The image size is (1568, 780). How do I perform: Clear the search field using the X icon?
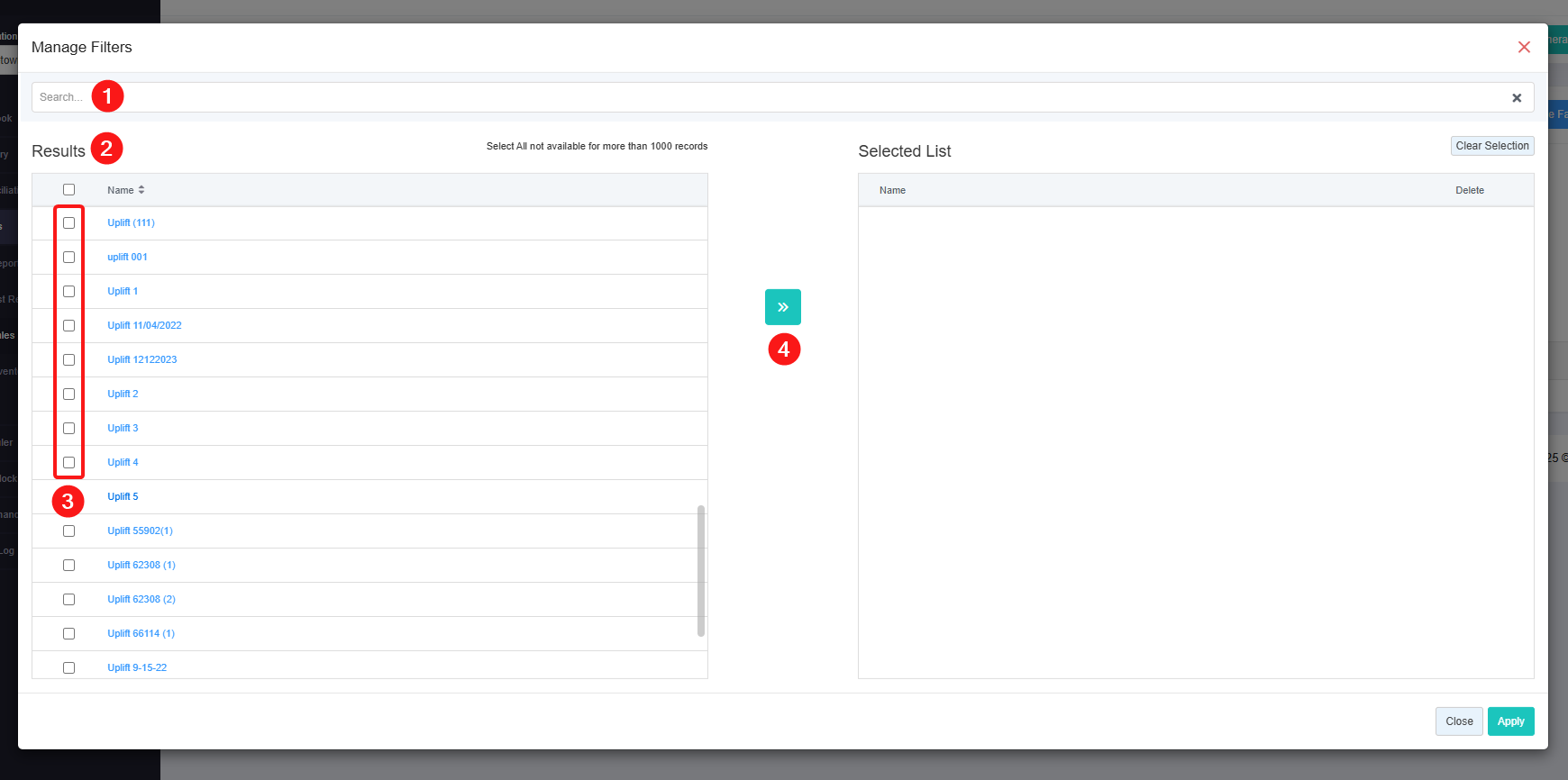tap(1516, 98)
